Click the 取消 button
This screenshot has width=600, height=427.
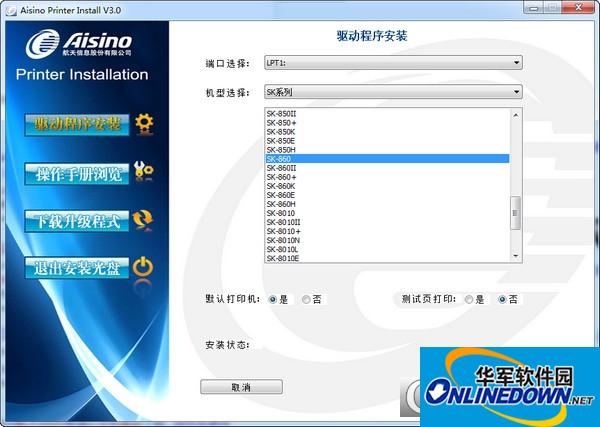pyautogui.click(x=241, y=387)
